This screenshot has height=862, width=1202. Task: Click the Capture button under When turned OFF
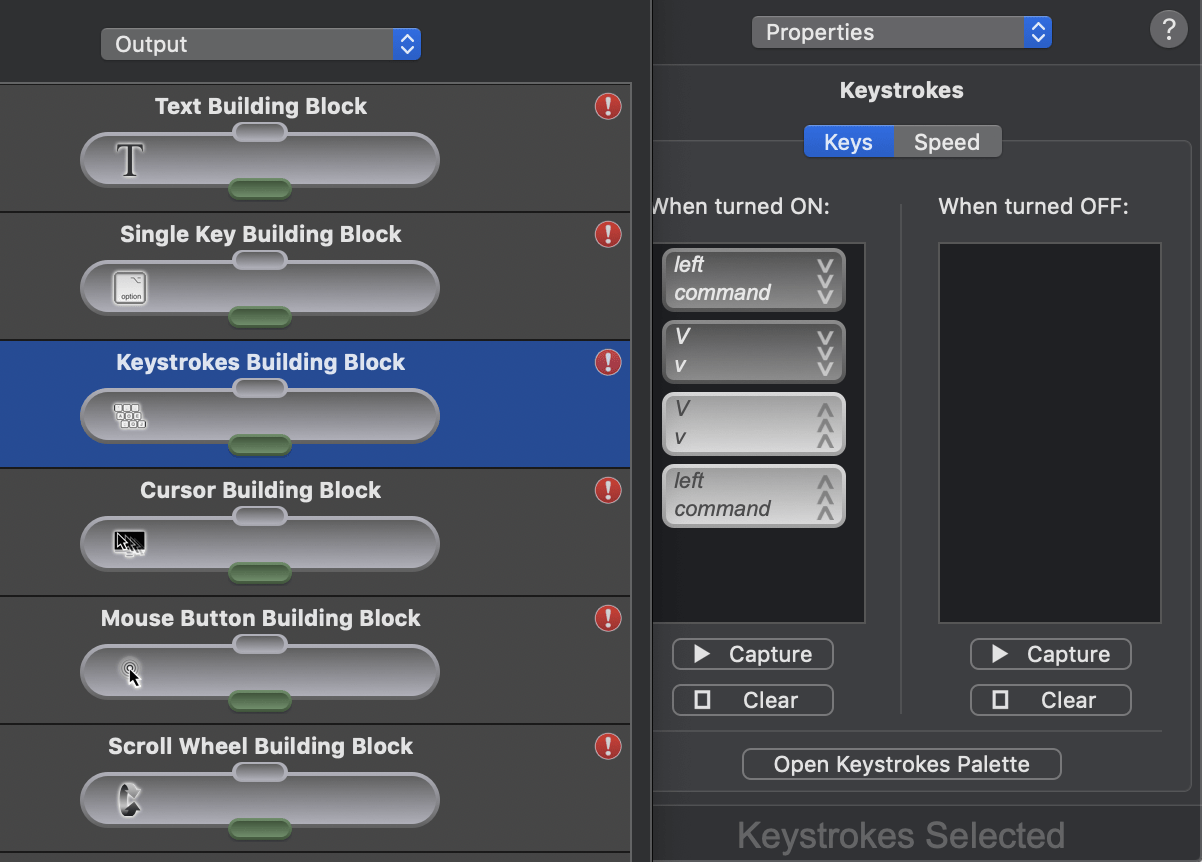pos(1050,654)
